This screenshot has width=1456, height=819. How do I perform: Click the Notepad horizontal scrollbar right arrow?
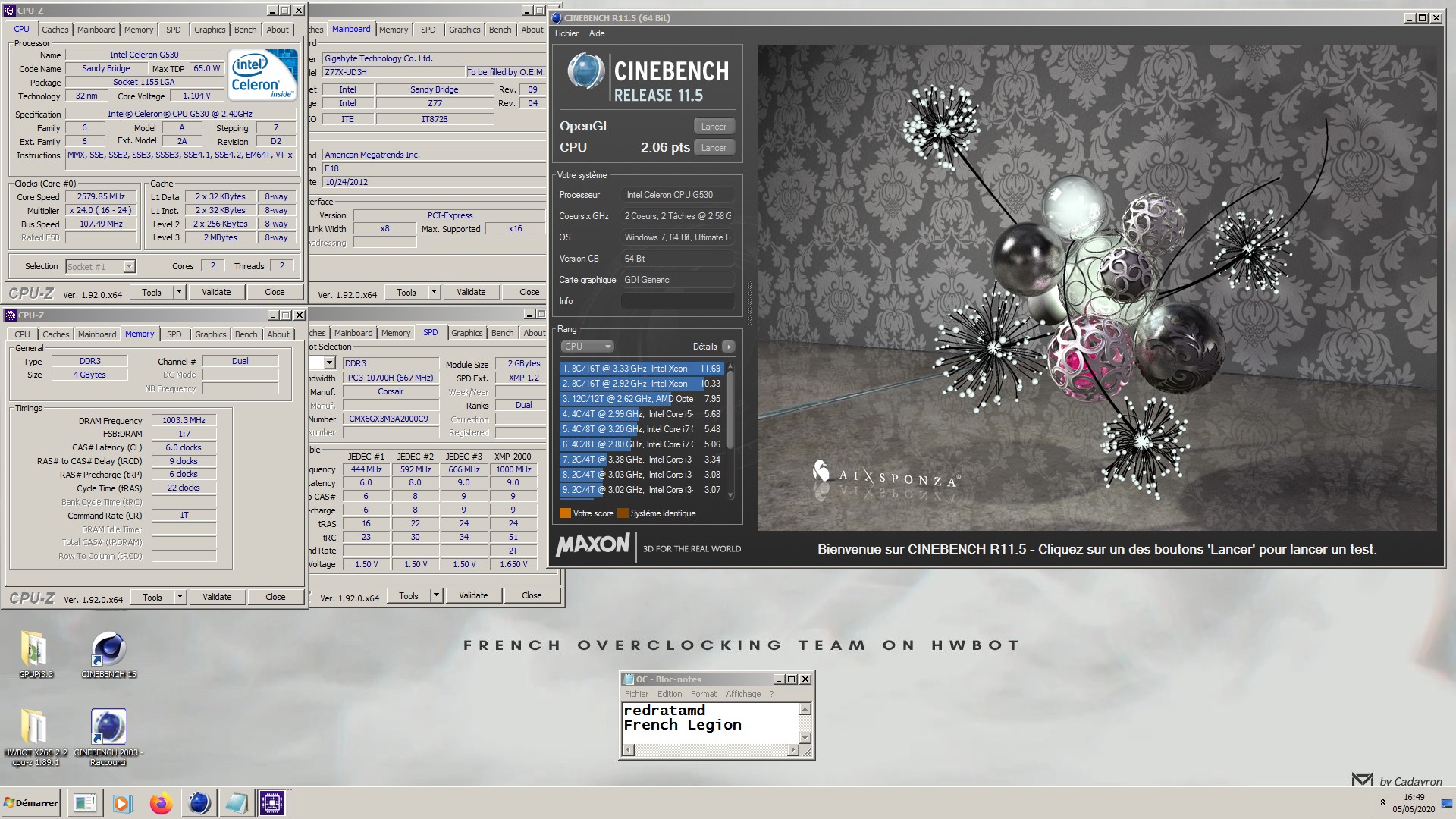tap(792, 750)
